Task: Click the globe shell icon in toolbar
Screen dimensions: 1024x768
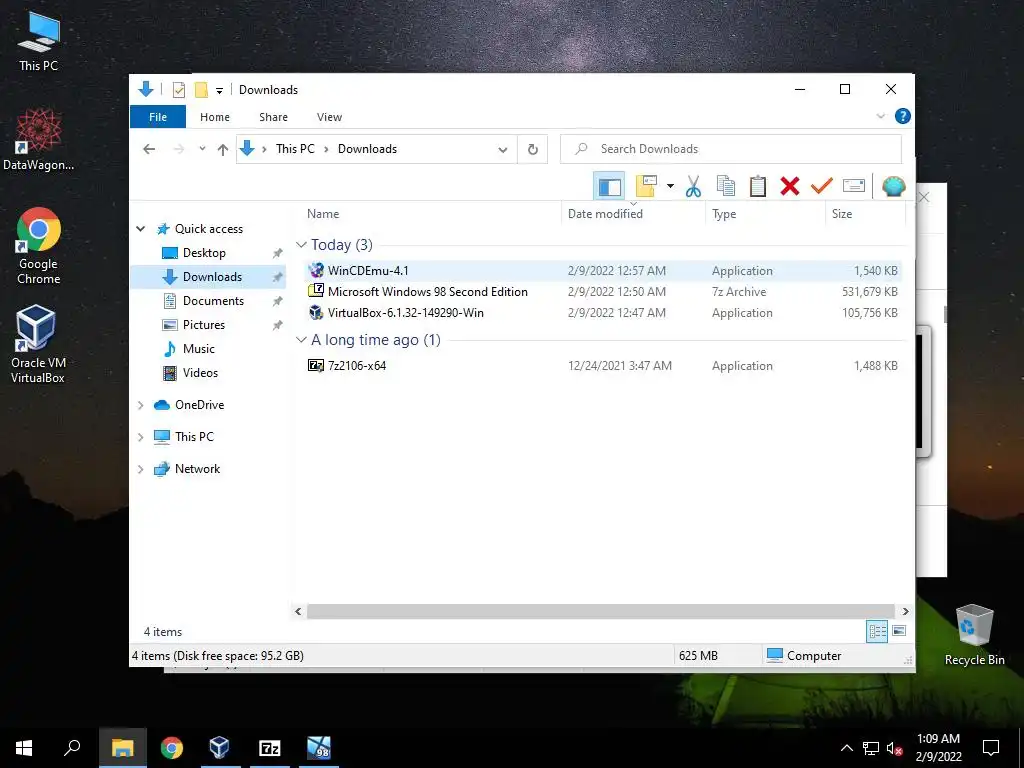Action: click(x=893, y=187)
